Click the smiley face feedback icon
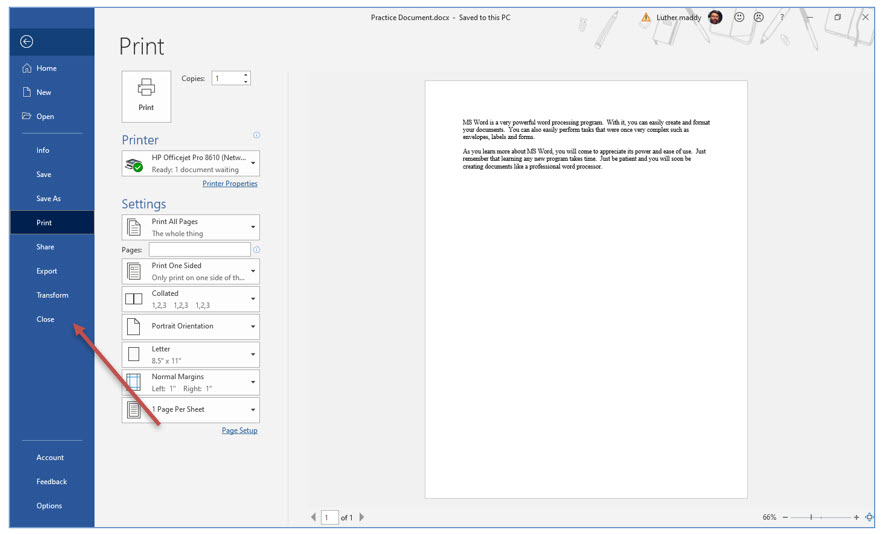The image size is (884, 534). coord(739,17)
